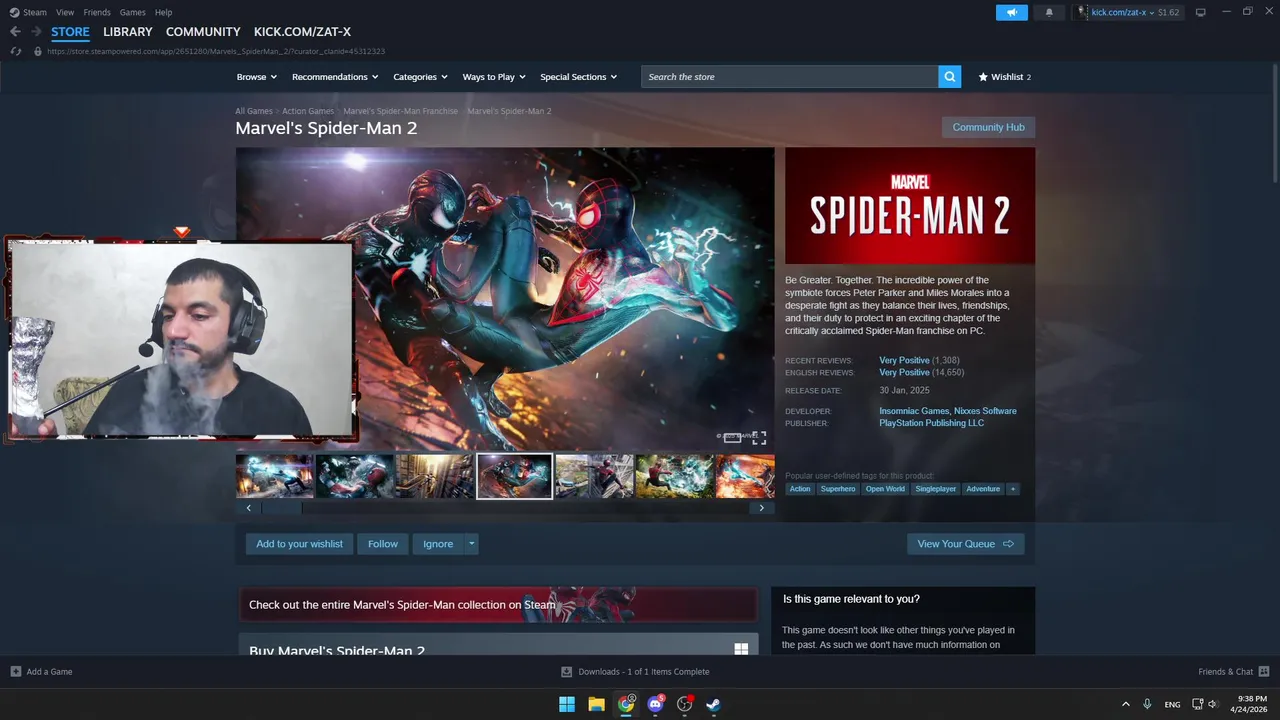Launch File Explorer from taskbar
The image size is (1280, 720).
[x=596, y=704]
